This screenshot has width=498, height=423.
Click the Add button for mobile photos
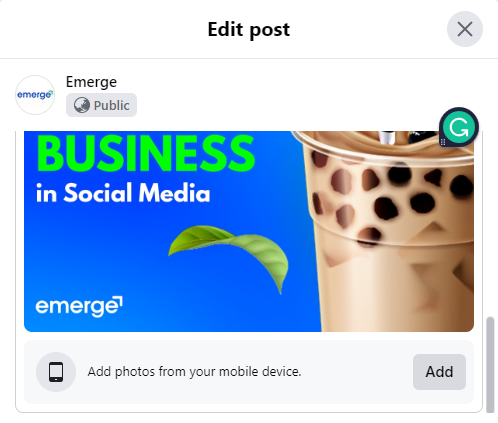(439, 372)
